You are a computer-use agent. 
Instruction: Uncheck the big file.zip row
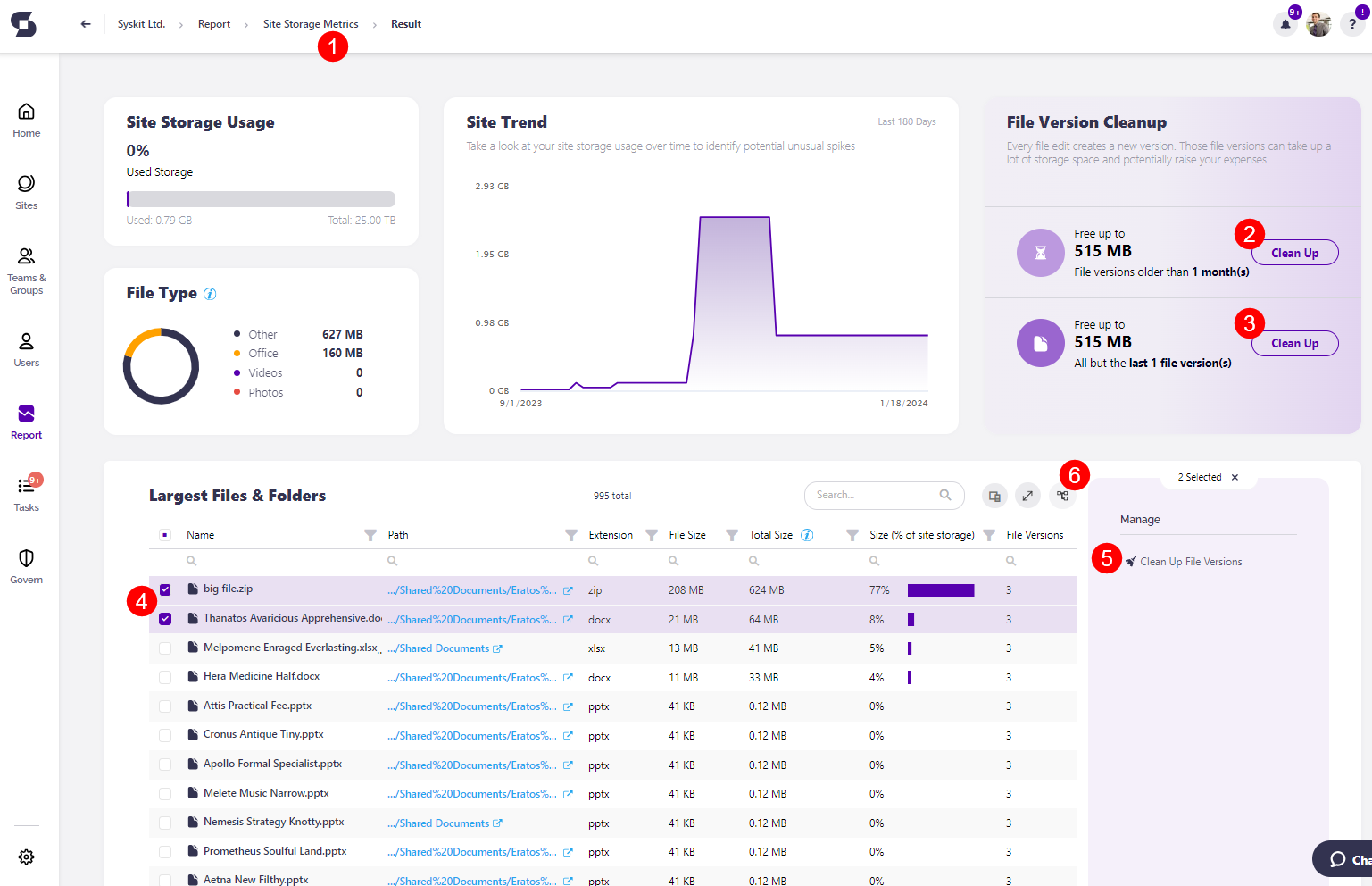165,589
